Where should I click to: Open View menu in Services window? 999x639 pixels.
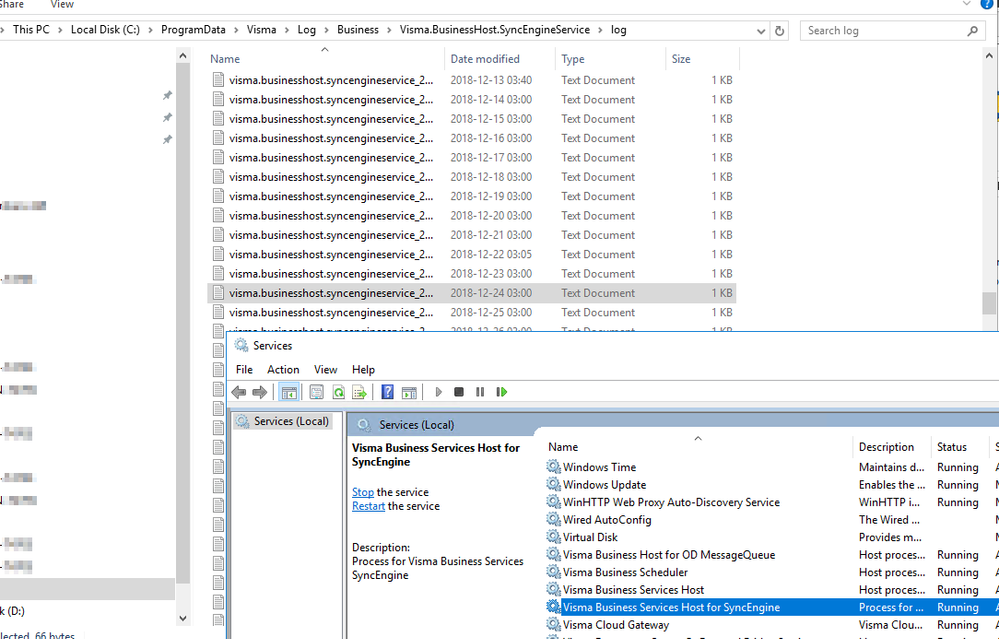click(x=325, y=370)
